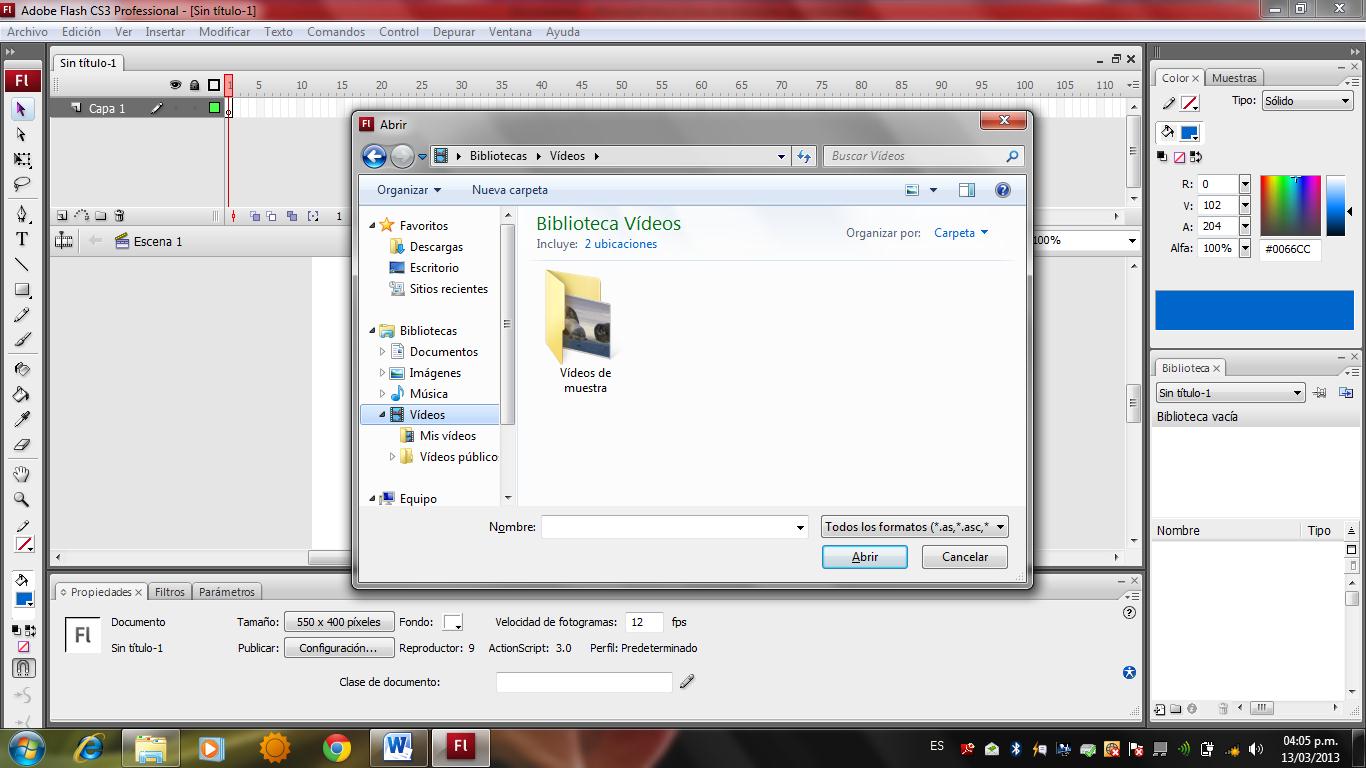Open the Modificar menu
Viewport: 1366px width, 768px height.
(x=224, y=31)
